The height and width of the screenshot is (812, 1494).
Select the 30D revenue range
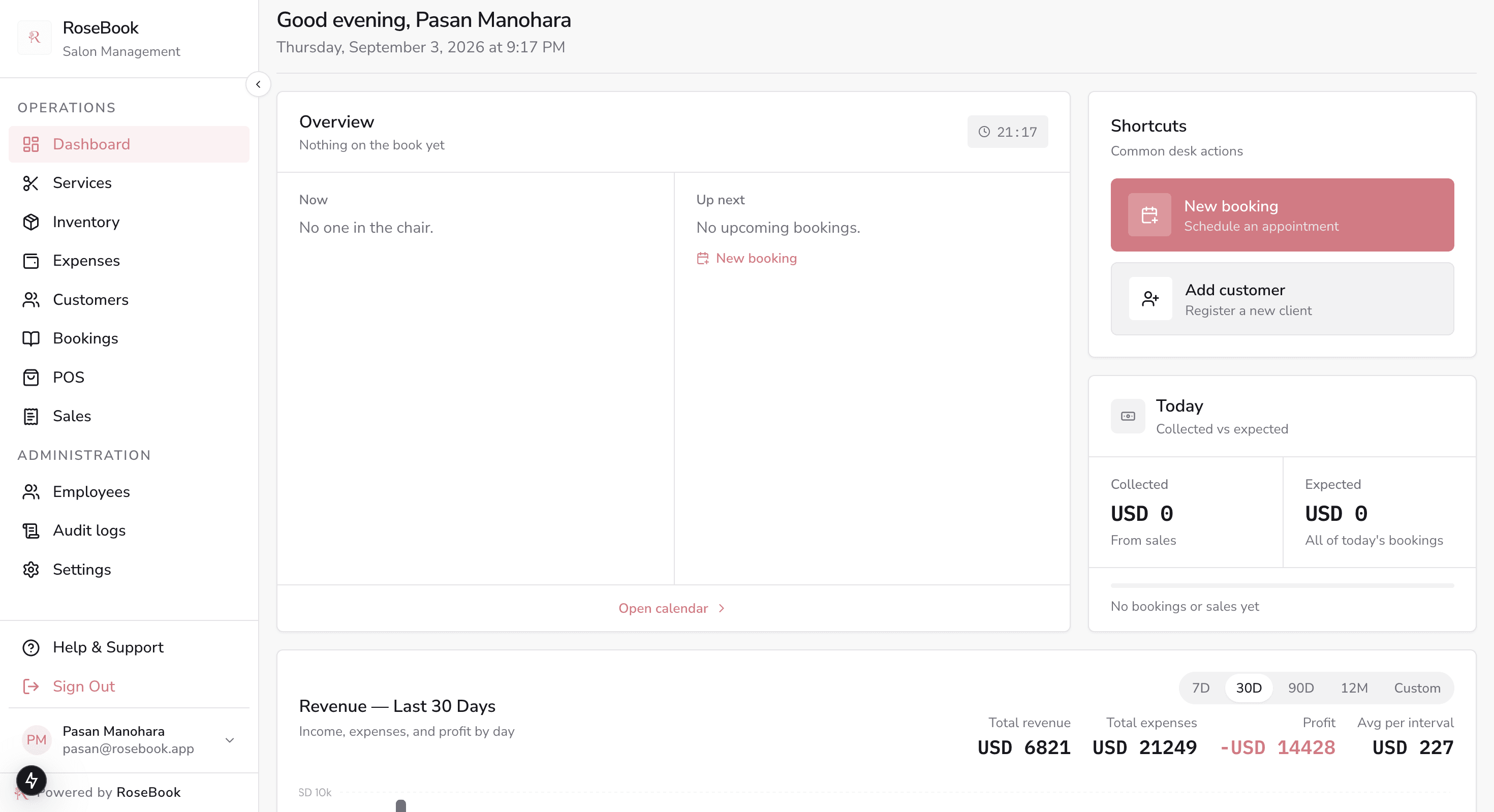1248,688
